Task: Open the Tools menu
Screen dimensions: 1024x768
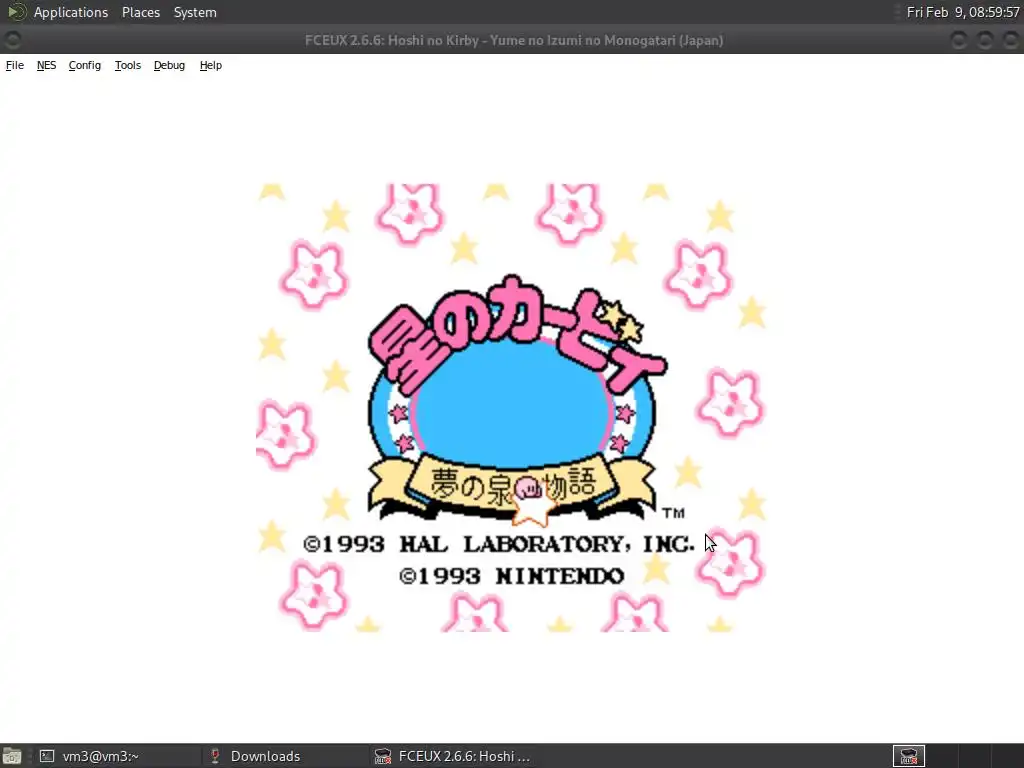Action: [128, 65]
